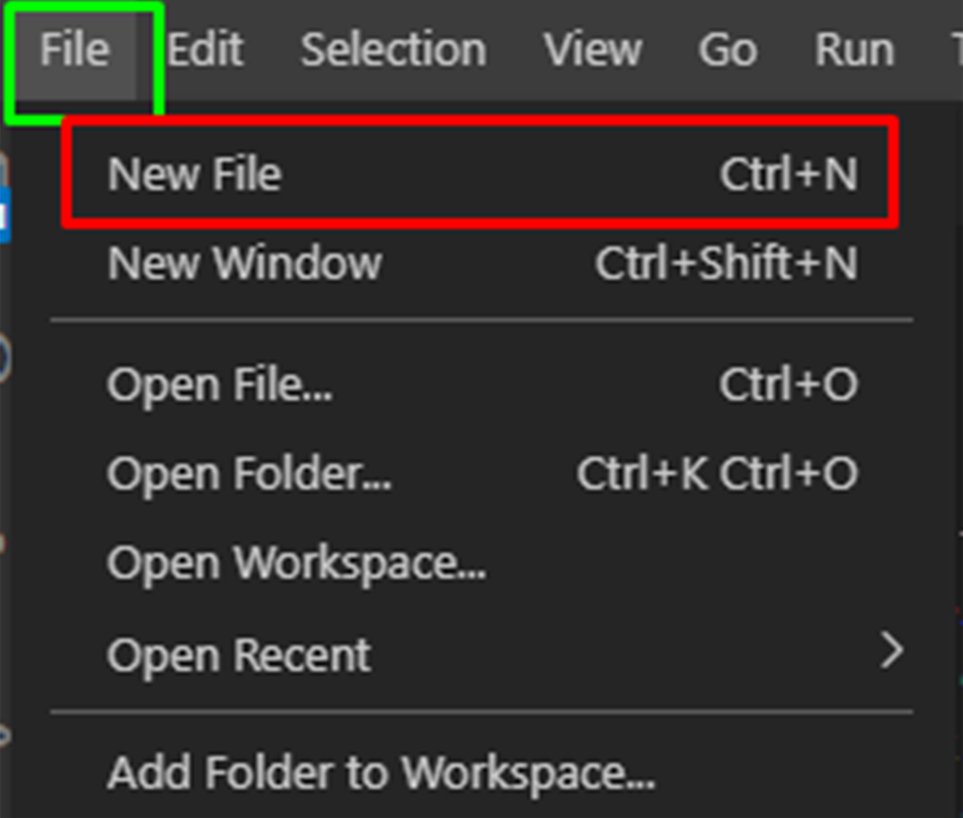Choose Add Folder to Workspace... entry
This screenshot has width=963, height=818.
(482, 773)
